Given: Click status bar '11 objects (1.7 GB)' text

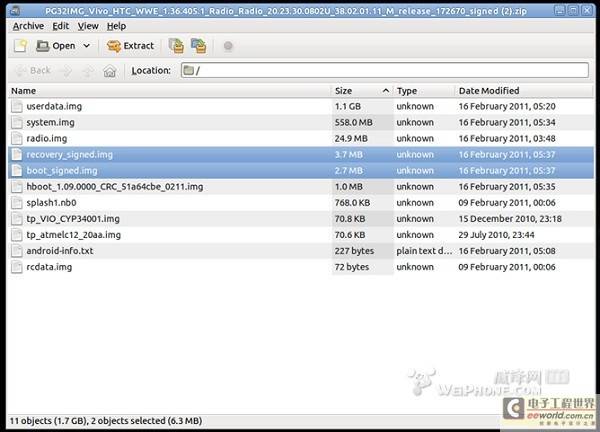Looking at the screenshot, I should [x=48, y=421].
